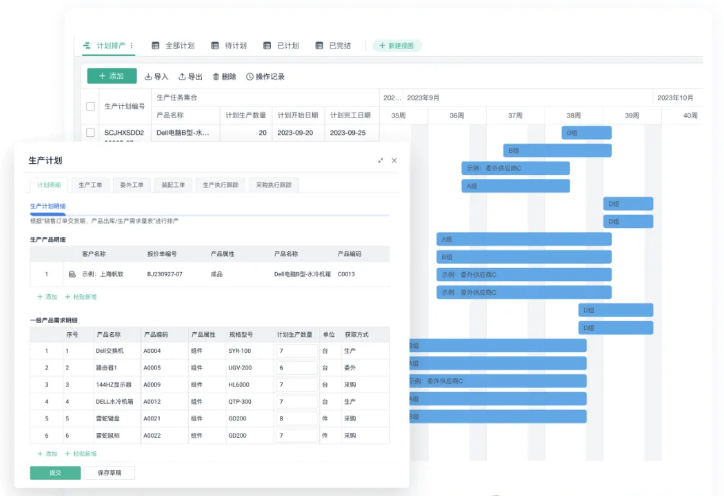Open 操作记录 clock icon
This screenshot has width=724, height=503.
click(250, 76)
